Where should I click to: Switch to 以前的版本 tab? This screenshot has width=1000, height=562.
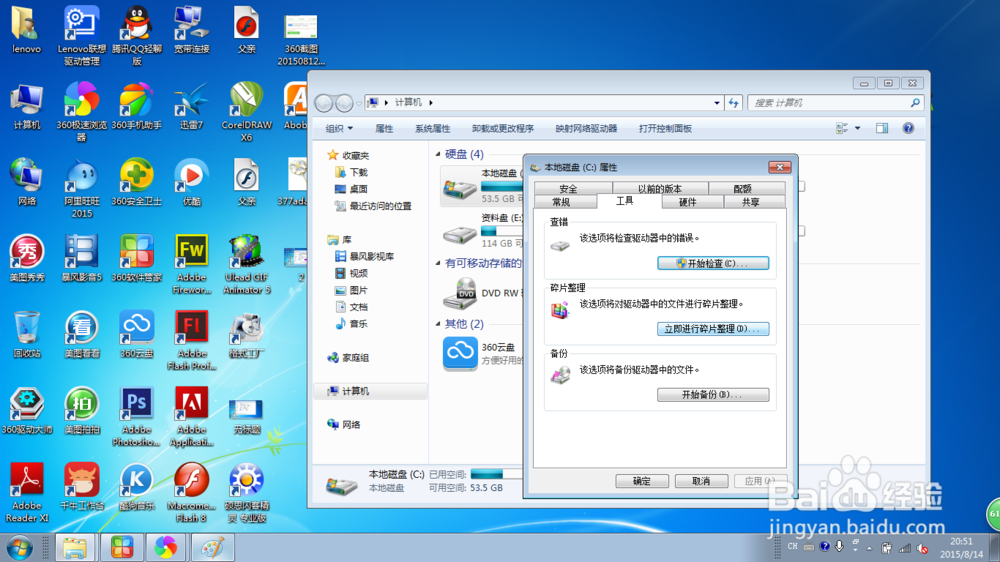[660, 188]
